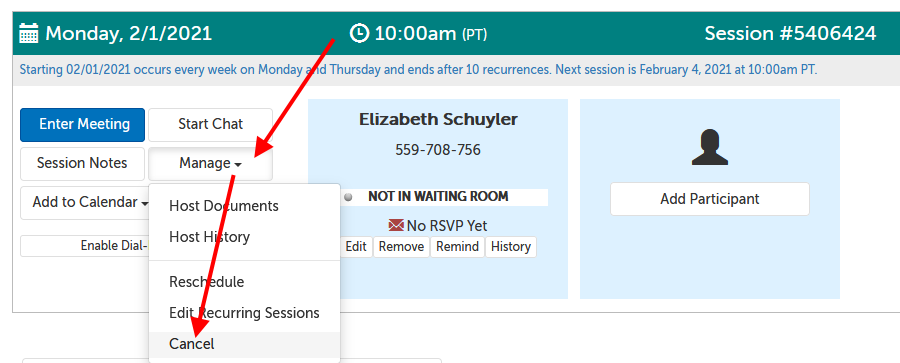The width and height of the screenshot is (900, 363).
Task: Click the Remind button for participant
Action: pos(457,247)
